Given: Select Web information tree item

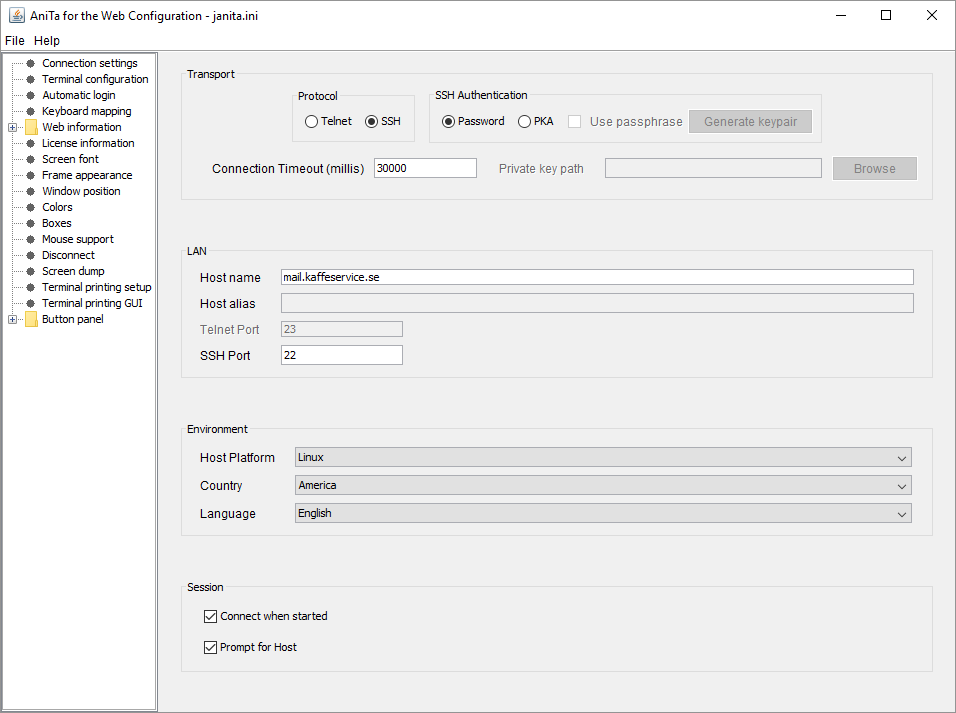Looking at the screenshot, I should (x=82, y=127).
